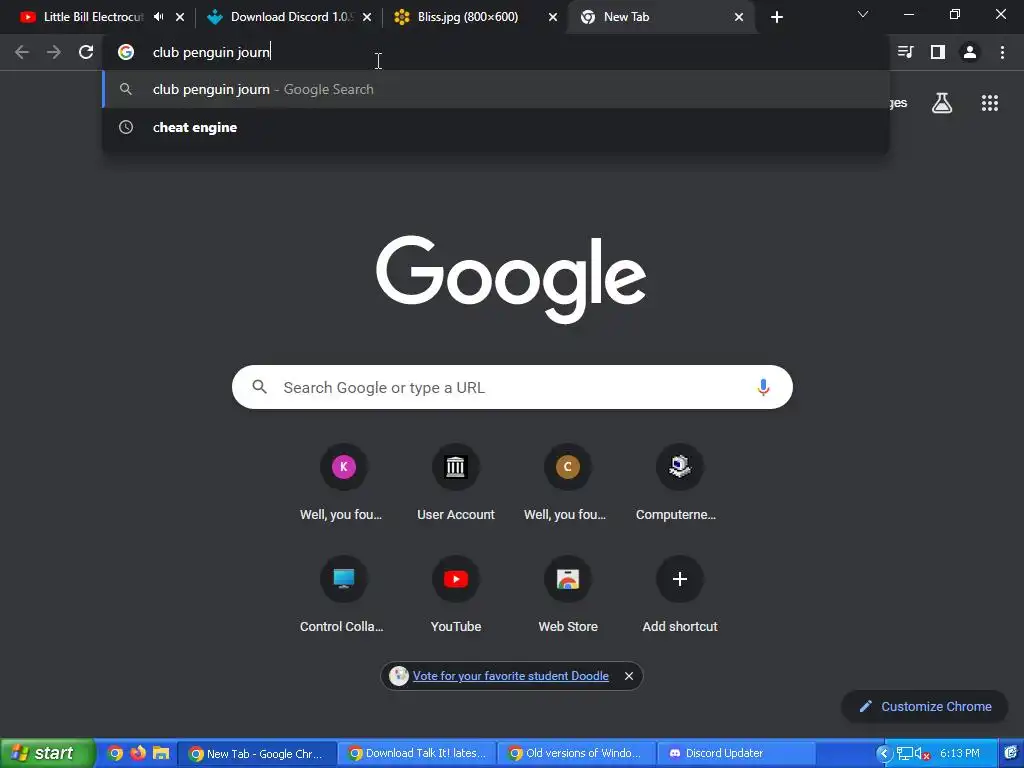
Task: Select club penguin journ Google Search suggestion
Action: [x=496, y=89]
